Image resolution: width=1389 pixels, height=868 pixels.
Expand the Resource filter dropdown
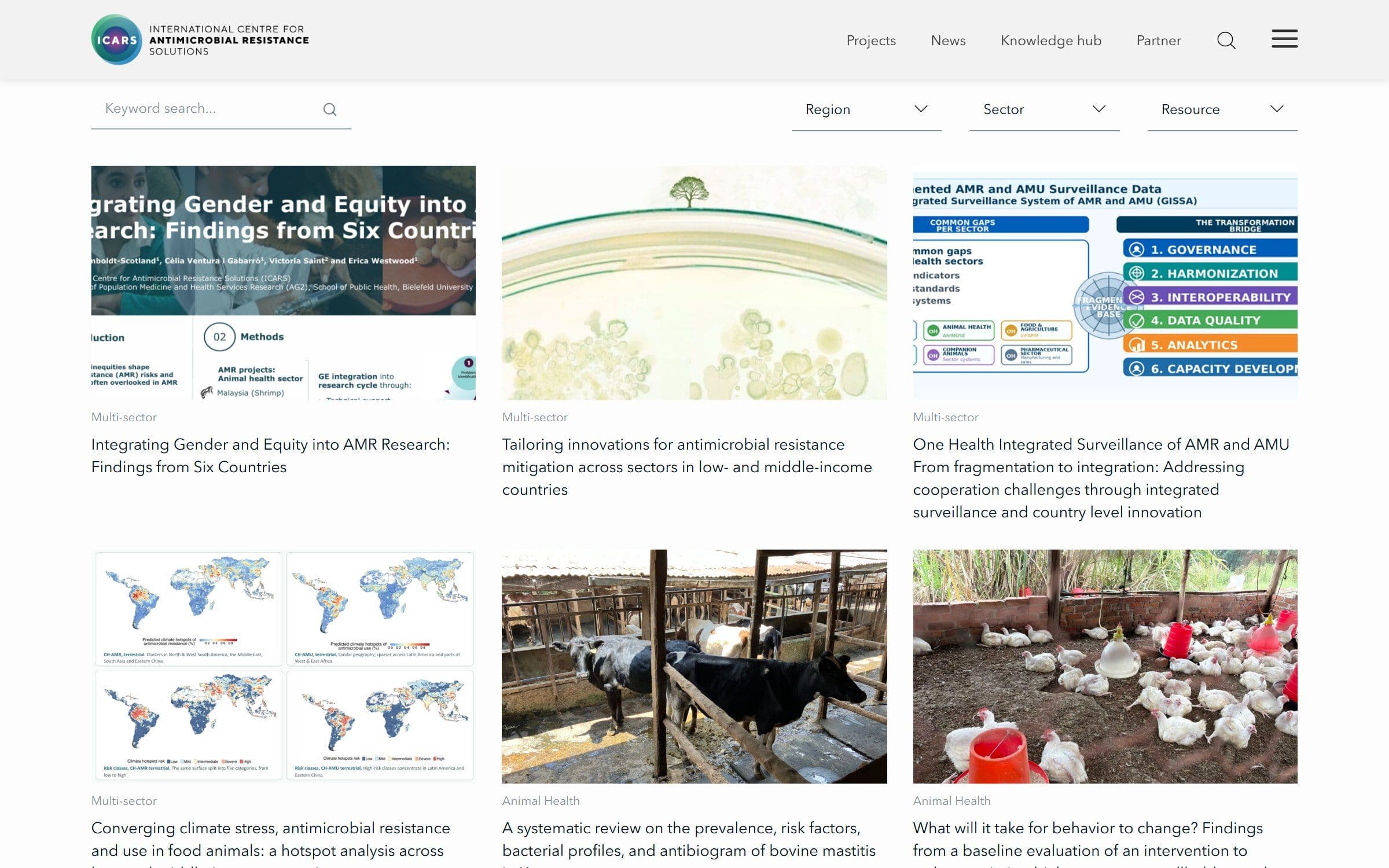(1222, 109)
